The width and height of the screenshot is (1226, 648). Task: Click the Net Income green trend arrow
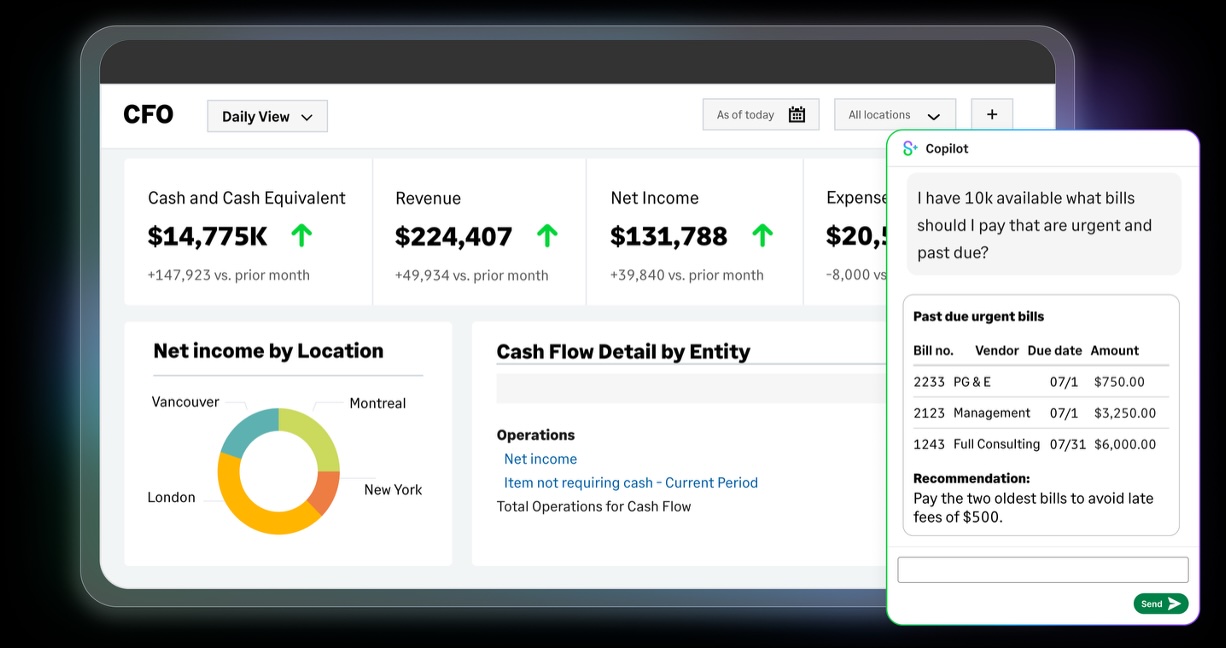click(762, 236)
